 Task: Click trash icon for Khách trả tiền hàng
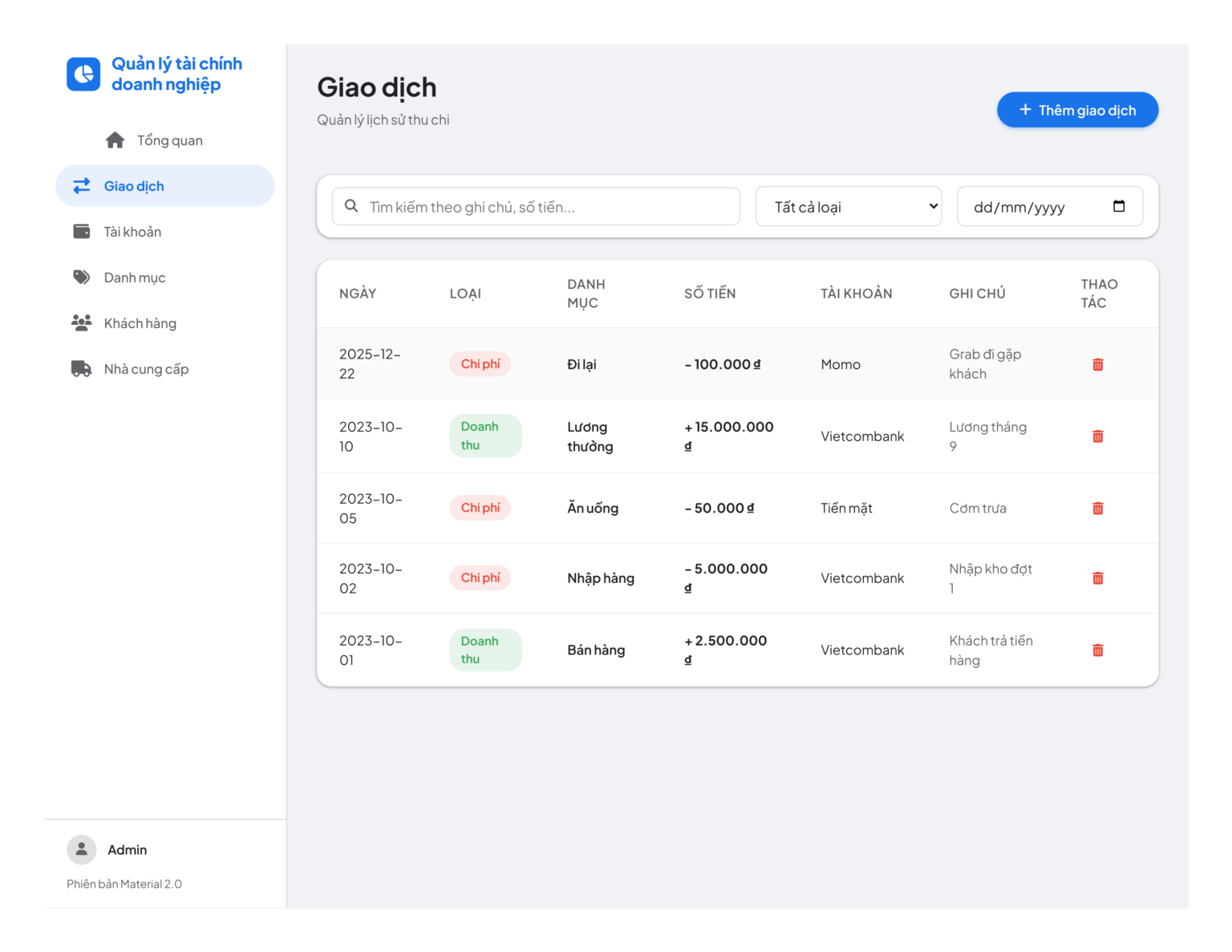pos(1098,650)
